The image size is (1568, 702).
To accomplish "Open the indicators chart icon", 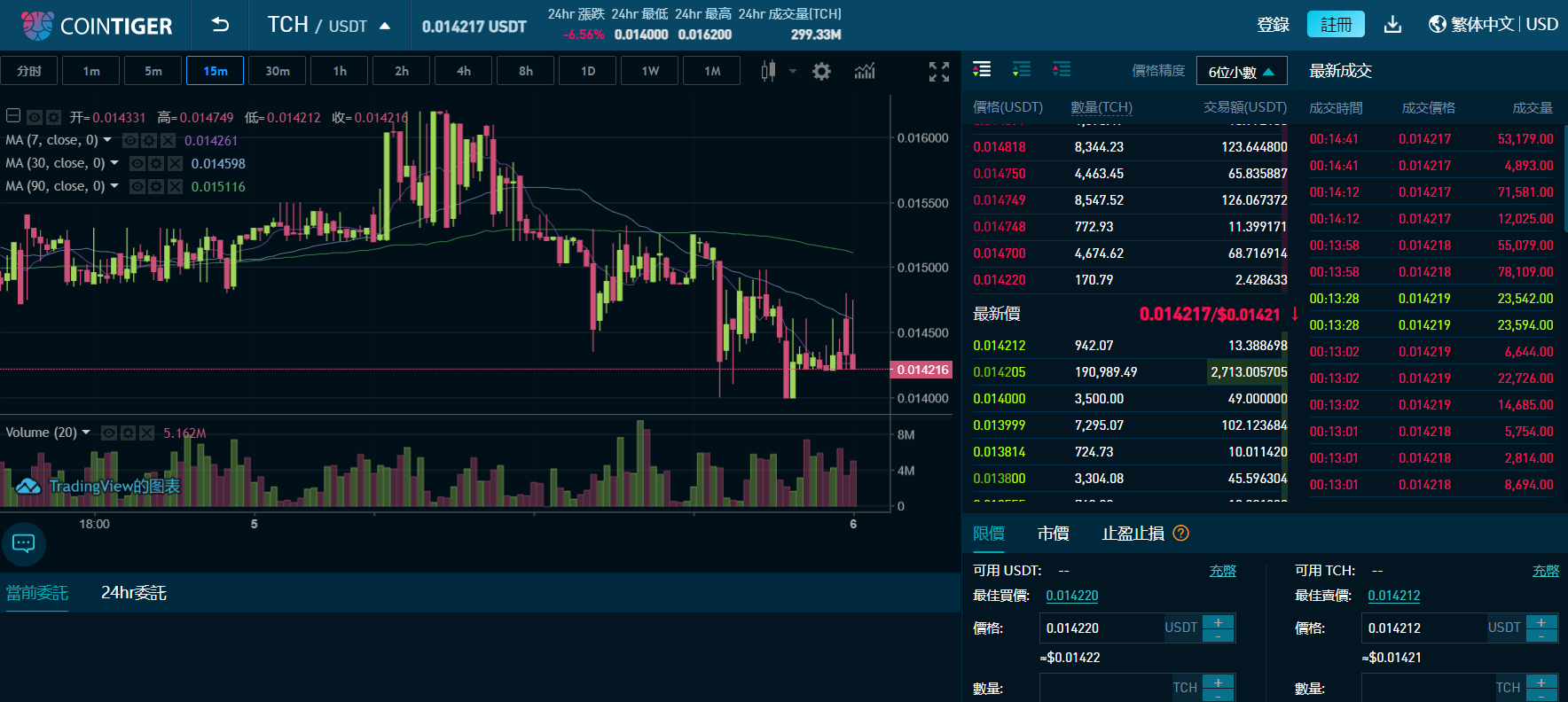I will [865, 71].
